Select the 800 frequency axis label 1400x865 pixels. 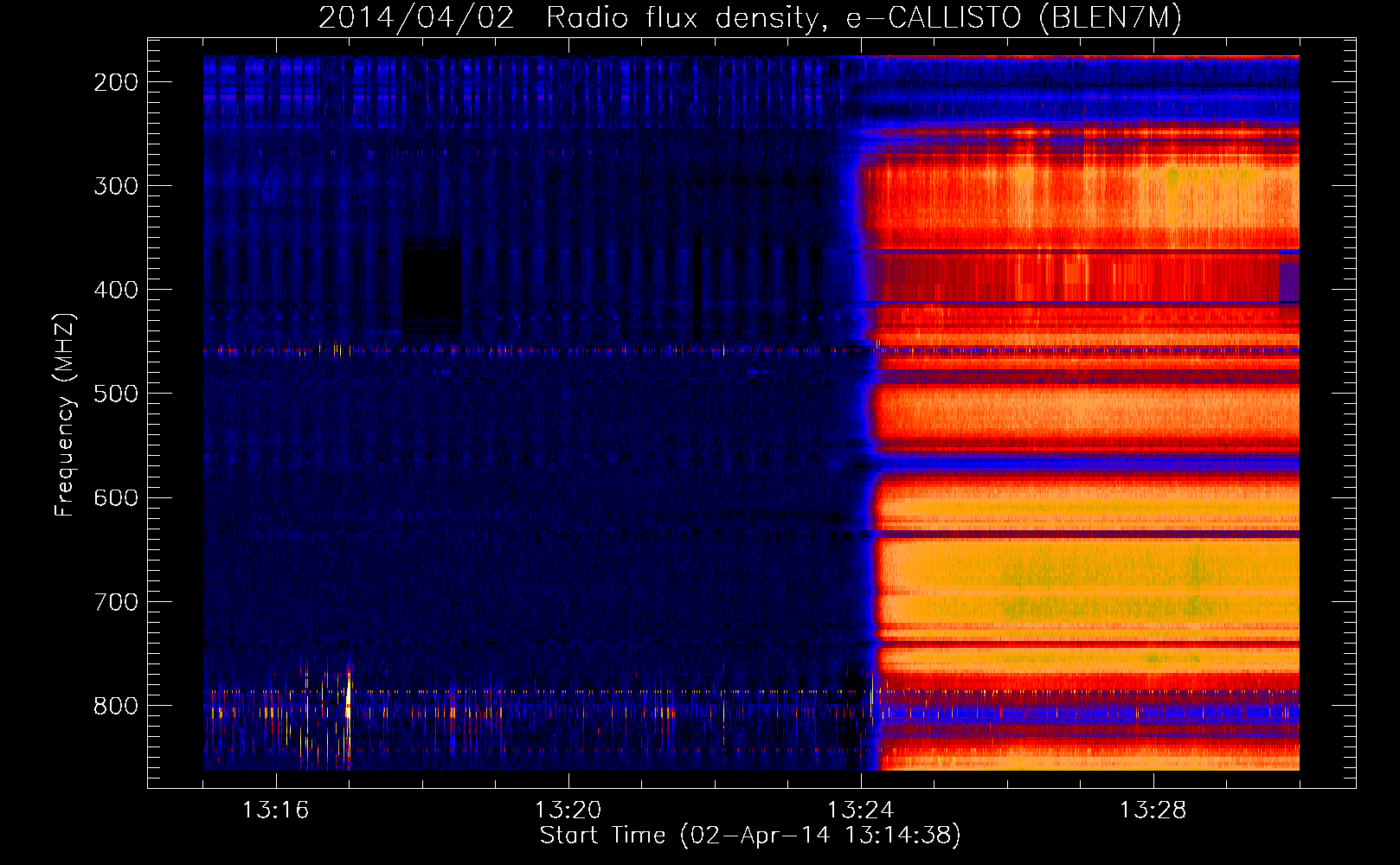point(116,706)
